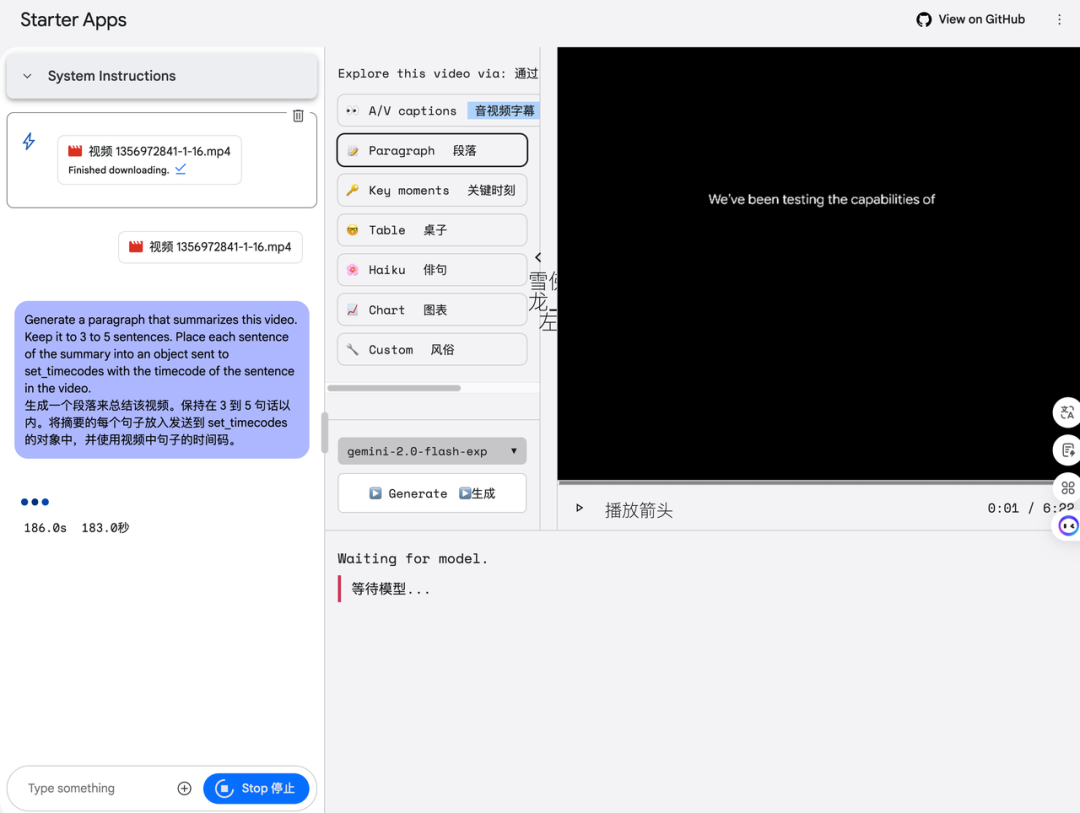Click the GitHub logo in the top bar

tap(923, 18)
